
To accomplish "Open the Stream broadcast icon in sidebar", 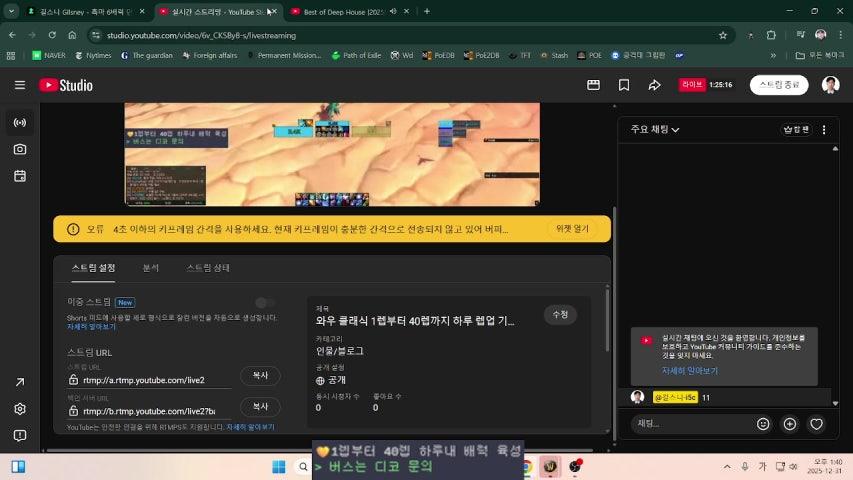I will pos(20,122).
